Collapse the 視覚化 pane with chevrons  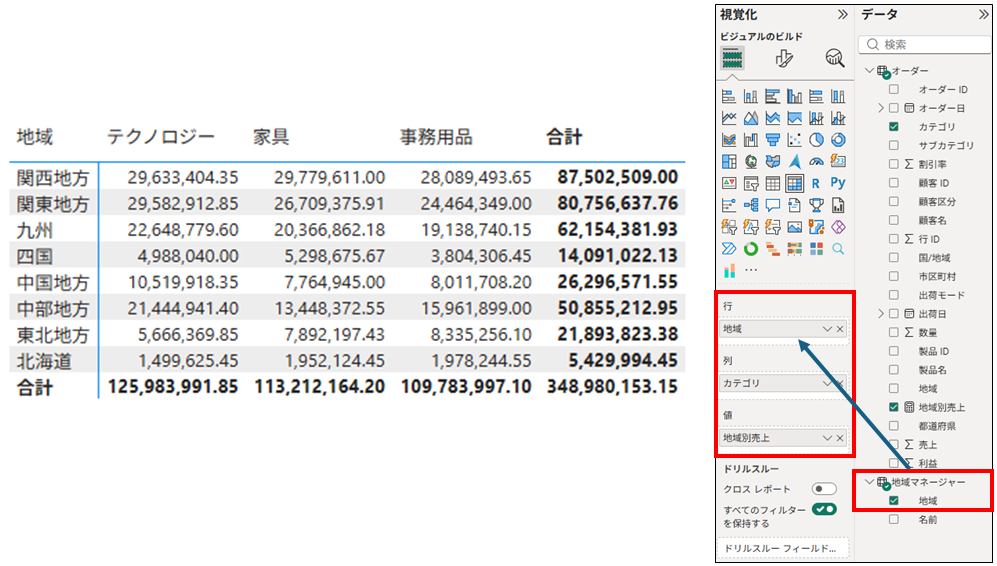click(842, 15)
